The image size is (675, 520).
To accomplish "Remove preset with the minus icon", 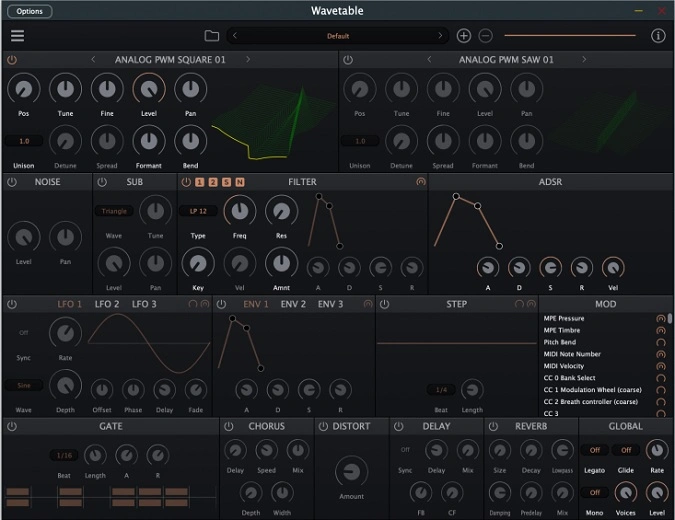I will [486, 36].
